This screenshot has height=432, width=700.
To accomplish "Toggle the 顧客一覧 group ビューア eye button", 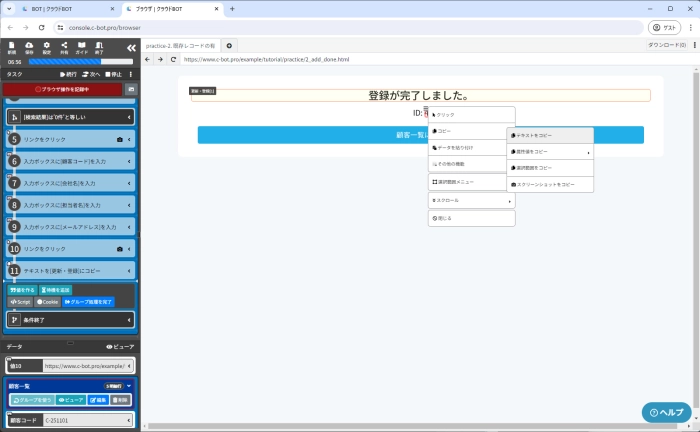I will [70, 399].
